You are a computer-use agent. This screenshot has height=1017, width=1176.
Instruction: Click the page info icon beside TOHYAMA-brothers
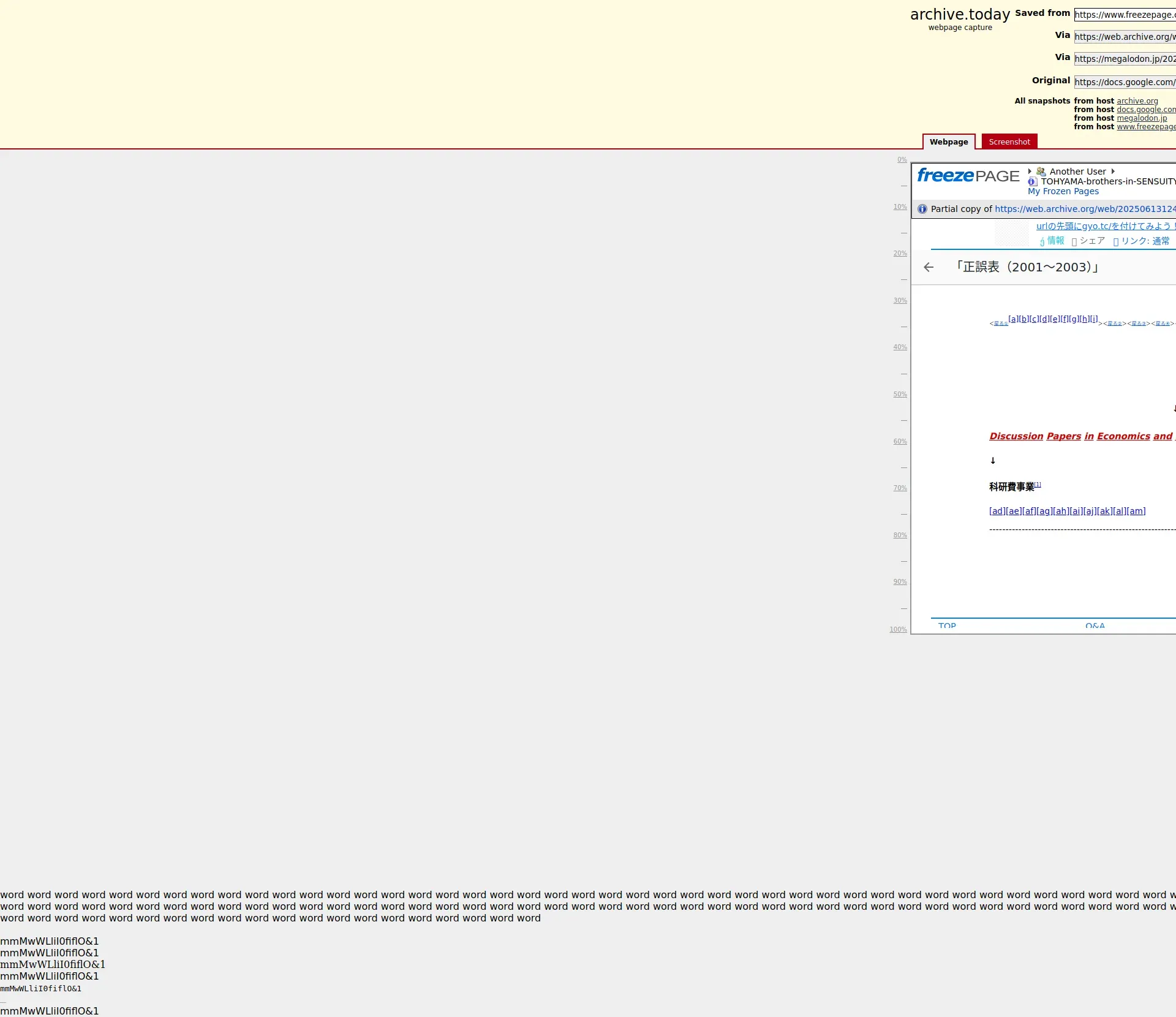(1033, 181)
